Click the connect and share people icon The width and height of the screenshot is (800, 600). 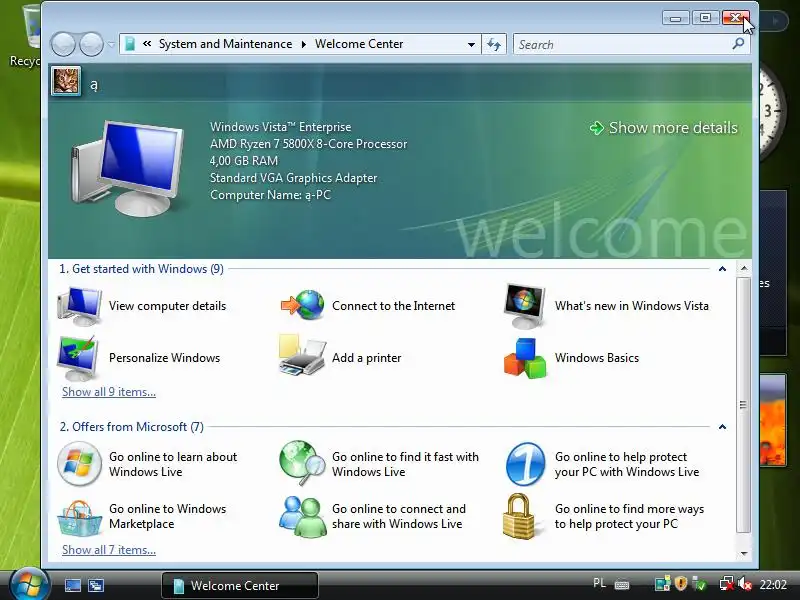click(x=303, y=517)
